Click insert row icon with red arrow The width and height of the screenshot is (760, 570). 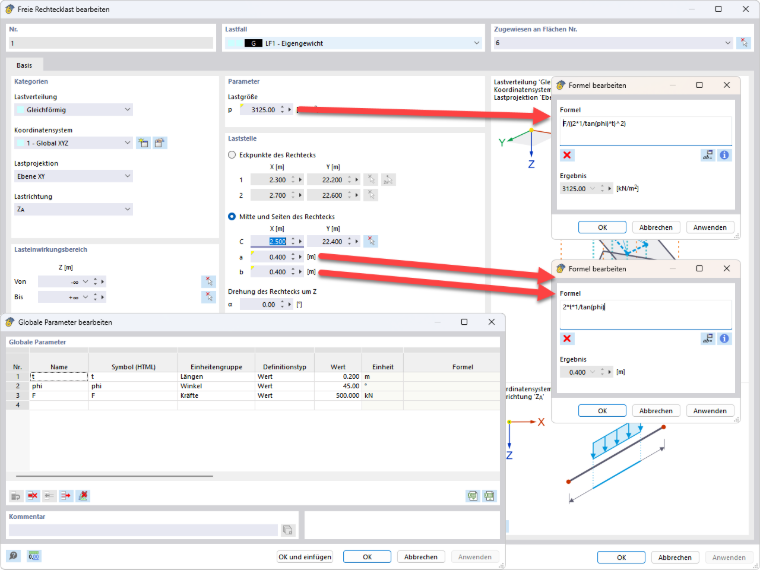click(x=66, y=496)
